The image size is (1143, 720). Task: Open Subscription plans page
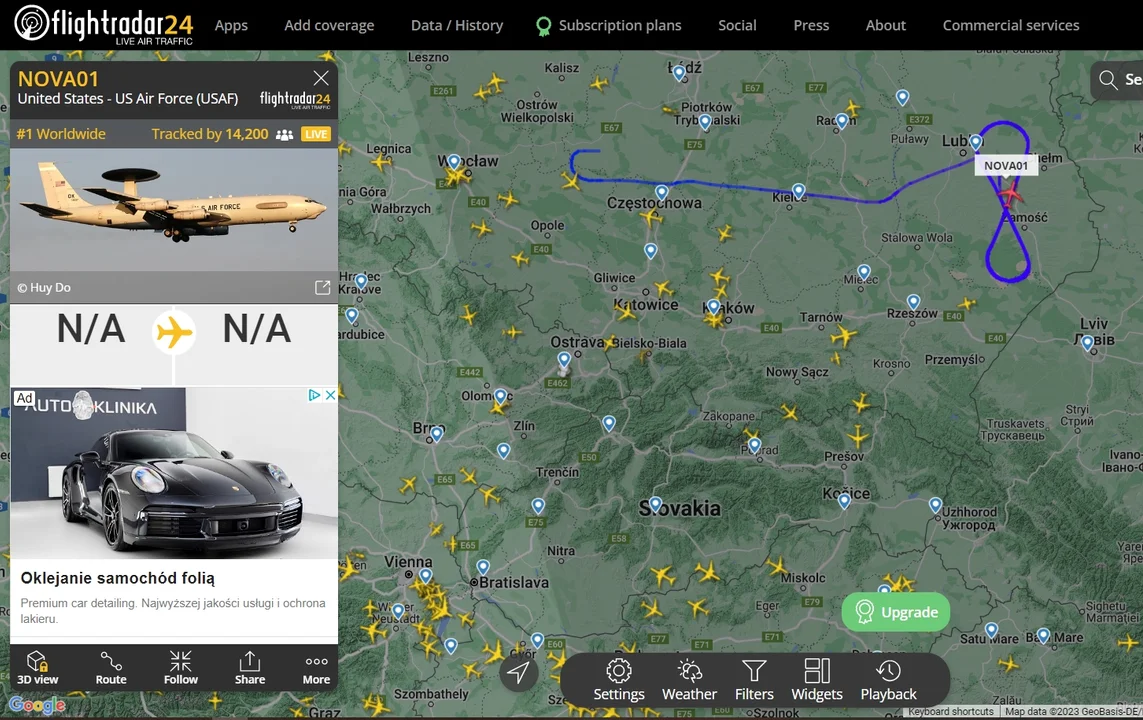pyautogui.click(x=620, y=26)
